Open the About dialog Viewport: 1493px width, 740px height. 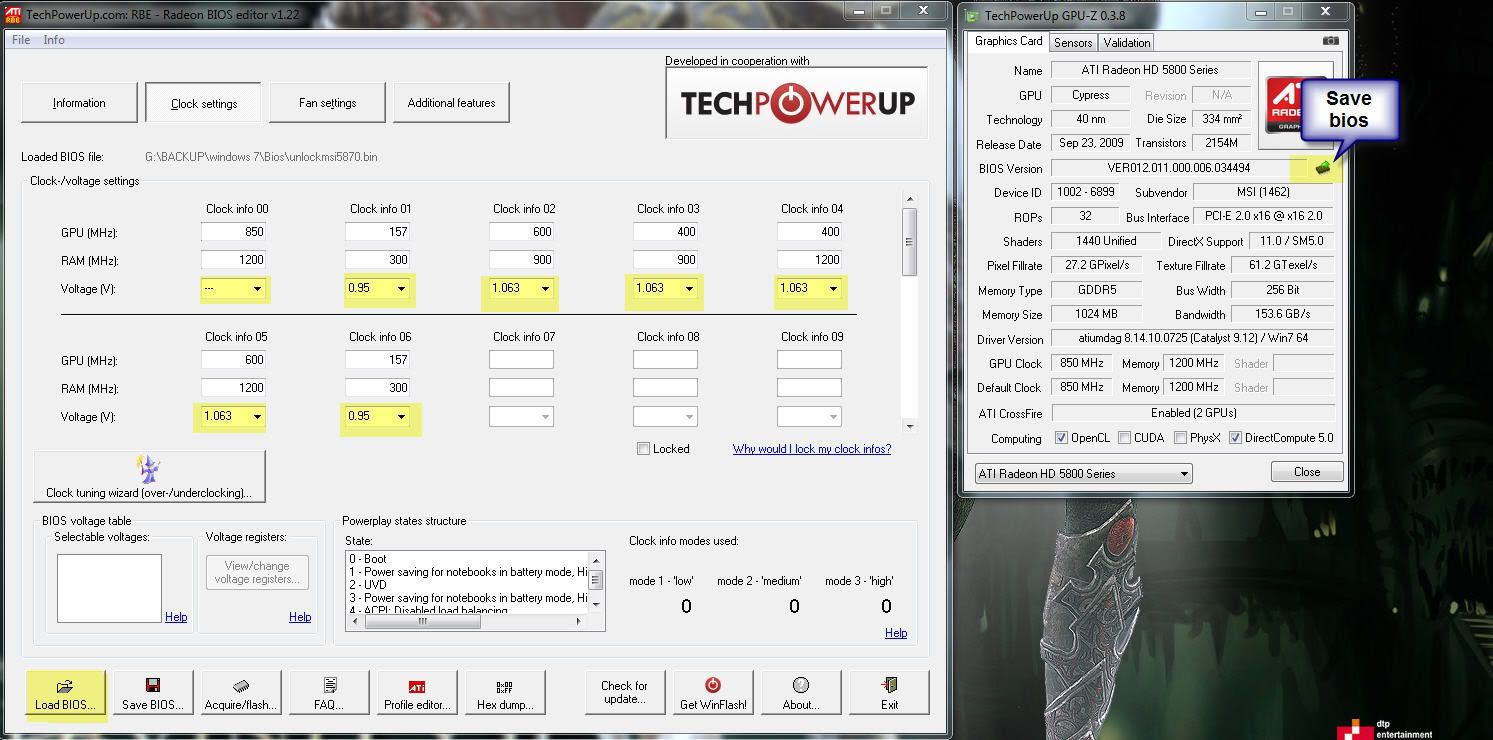pos(801,692)
